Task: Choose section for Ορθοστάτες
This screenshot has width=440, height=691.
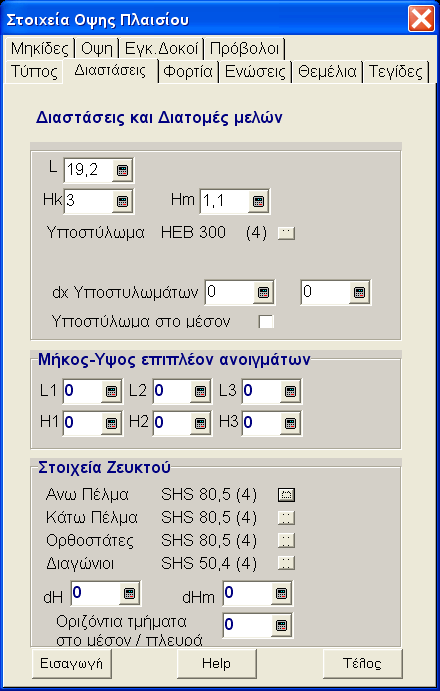Action: point(286,540)
